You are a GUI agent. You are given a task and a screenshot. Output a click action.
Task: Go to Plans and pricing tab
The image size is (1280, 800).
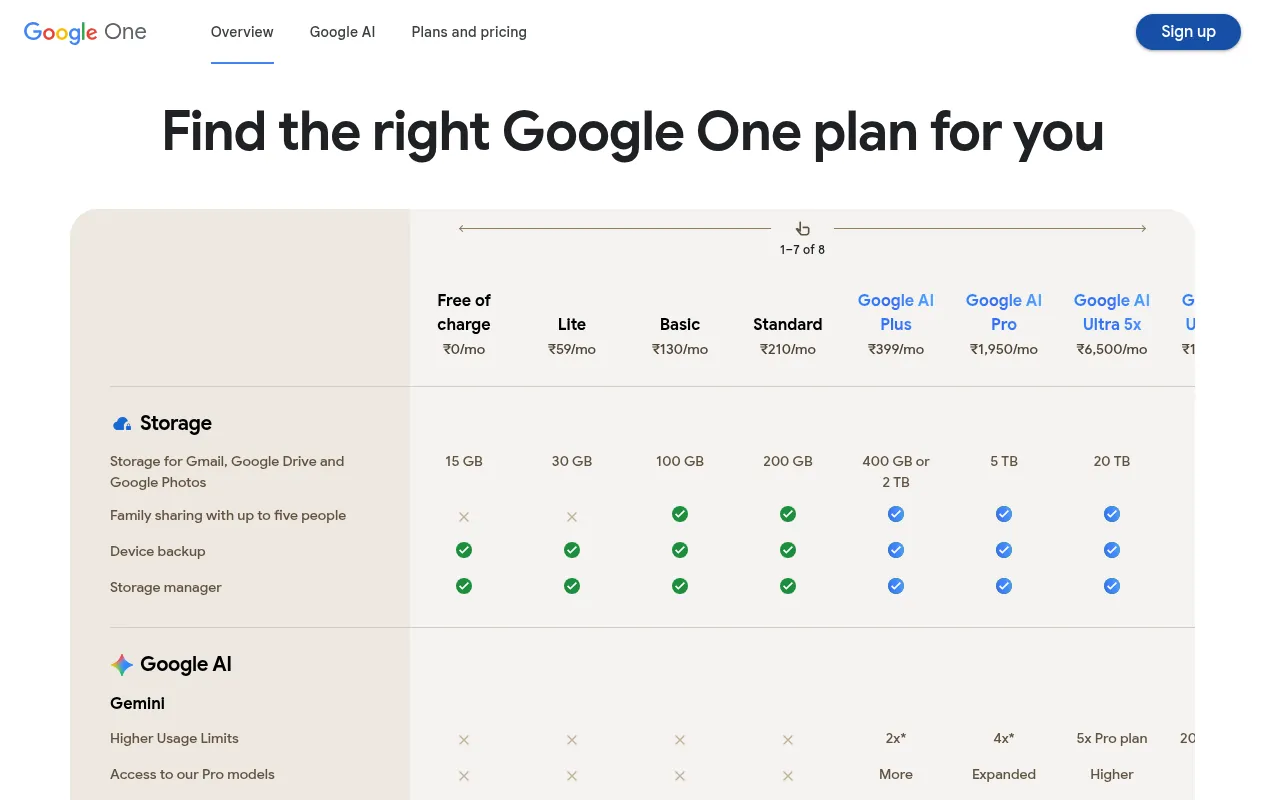(469, 32)
